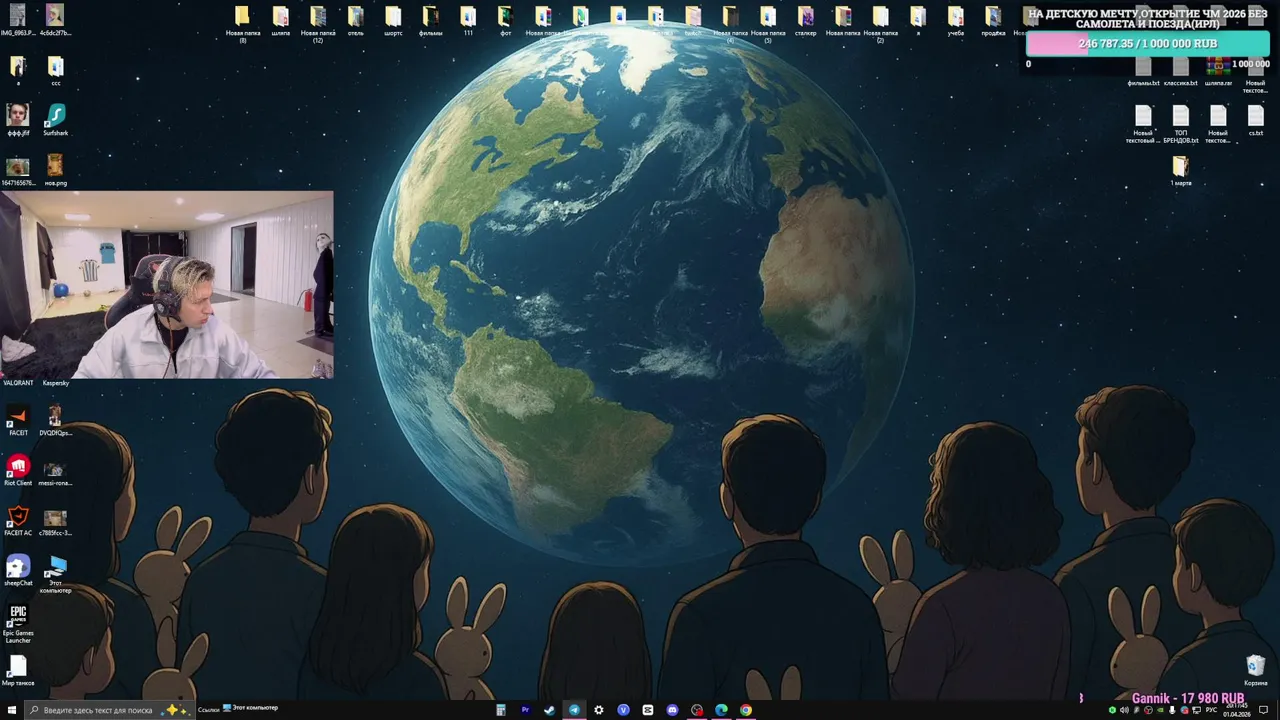The image size is (1280, 720).
Task: Select the cs.txt file icon
Action: 1255,121
